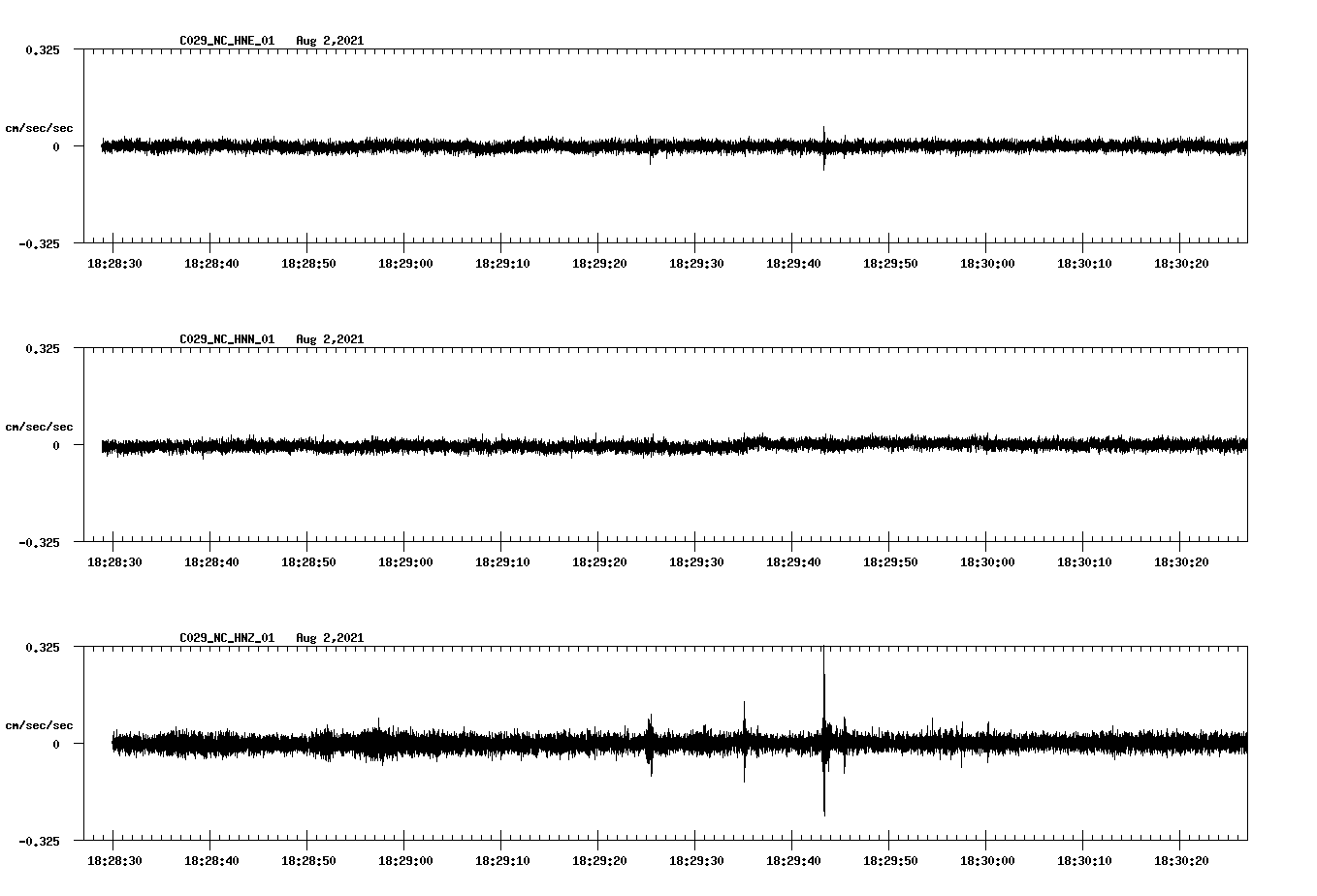Click the Aug 2,2021 date on the HNZ plot

point(330,638)
